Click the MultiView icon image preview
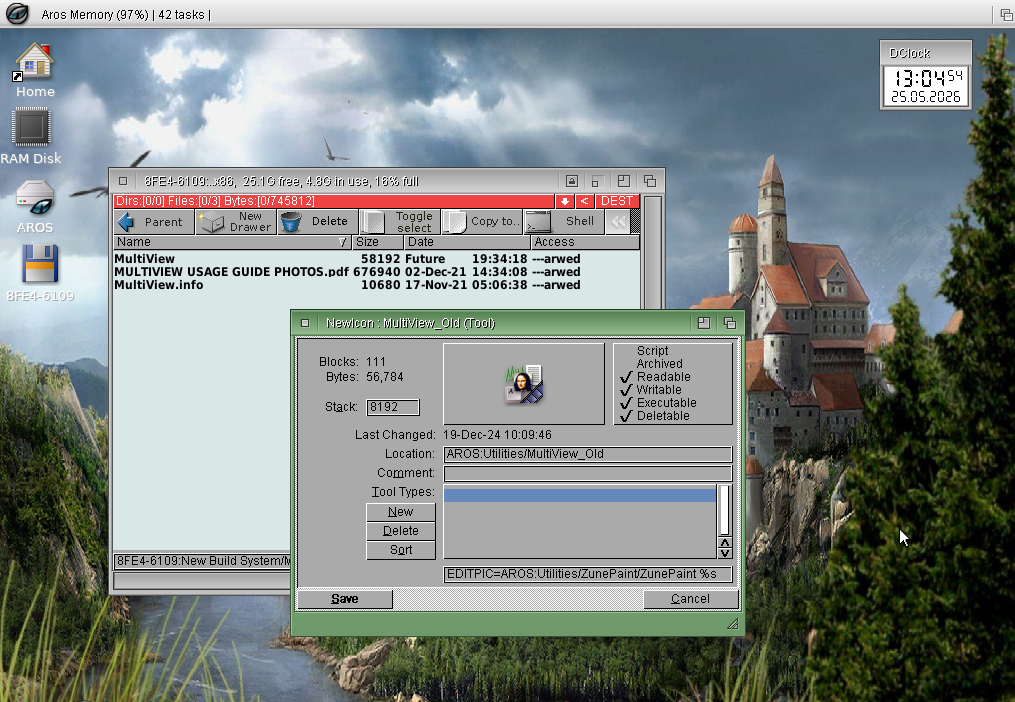The height and width of the screenshot is (702, 1015). coord(524,384)
